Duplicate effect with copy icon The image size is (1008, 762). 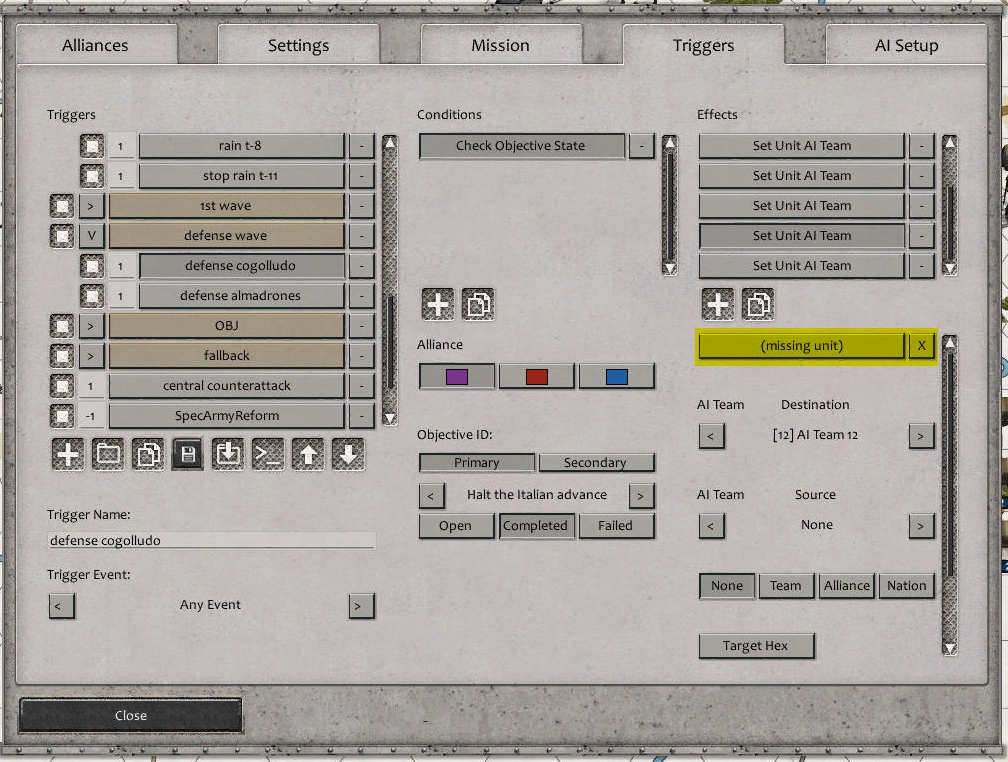pyautogui.click(x=758, y=304)
